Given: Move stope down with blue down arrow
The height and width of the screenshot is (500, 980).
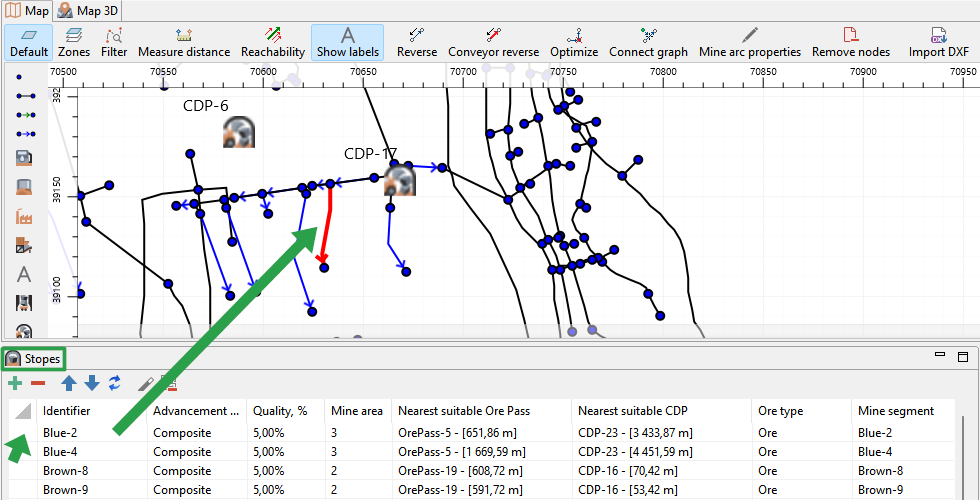Looking at the screenshot, I should click(x=91, y=383).
